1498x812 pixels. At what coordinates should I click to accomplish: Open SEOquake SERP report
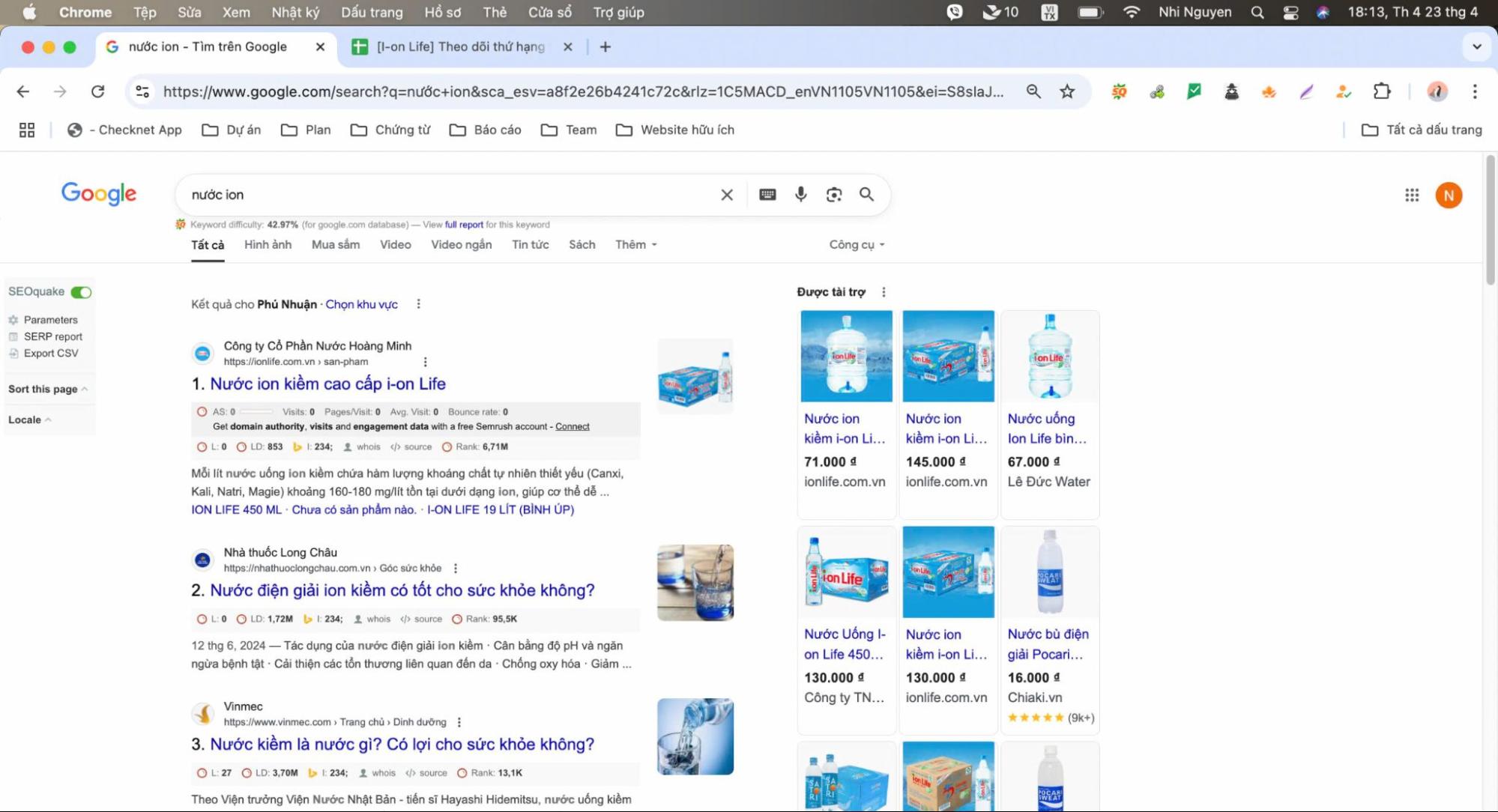(52, 336)
